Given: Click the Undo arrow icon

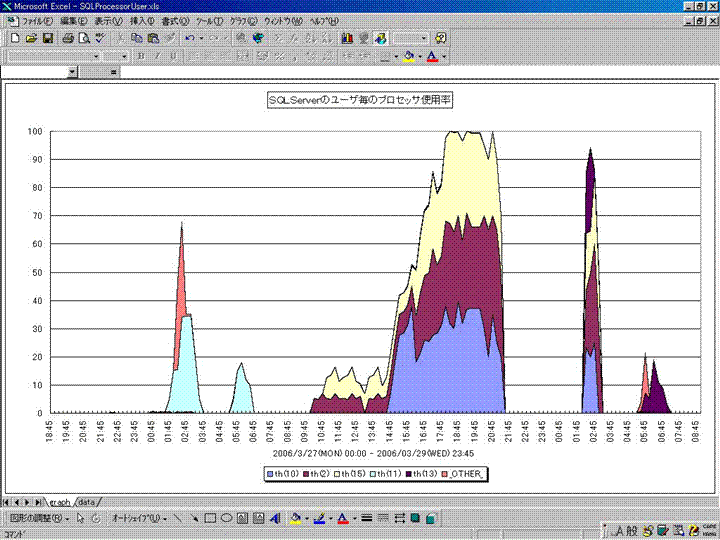Looking at the screenshot, I should click(190, 38).
